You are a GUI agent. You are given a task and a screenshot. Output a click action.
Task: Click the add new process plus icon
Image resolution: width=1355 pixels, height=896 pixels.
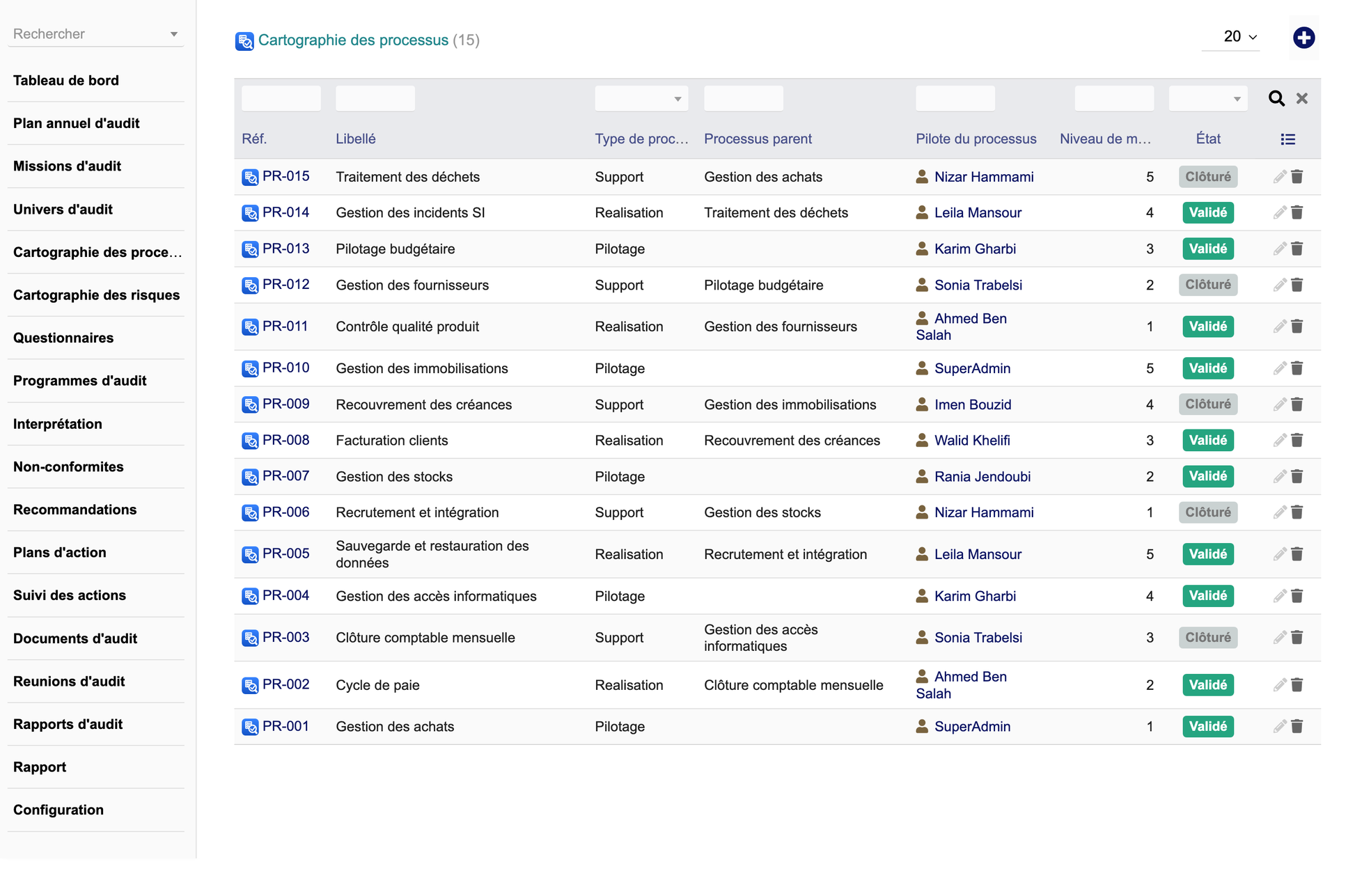click(x=1303, y=38)
